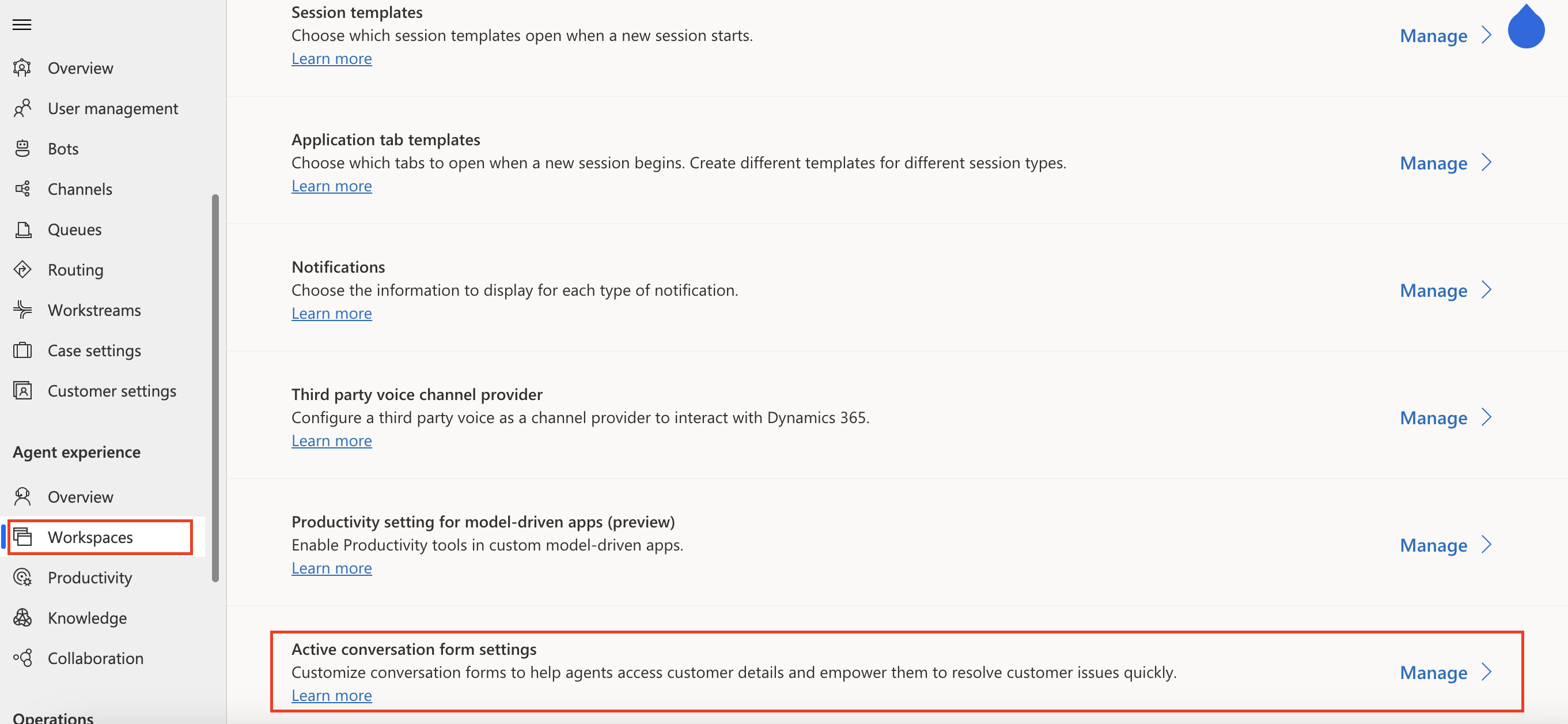The image size is (1568, 724).
Task: Expand Session templates with its chevron arrow
Action: click(1486, 35)
